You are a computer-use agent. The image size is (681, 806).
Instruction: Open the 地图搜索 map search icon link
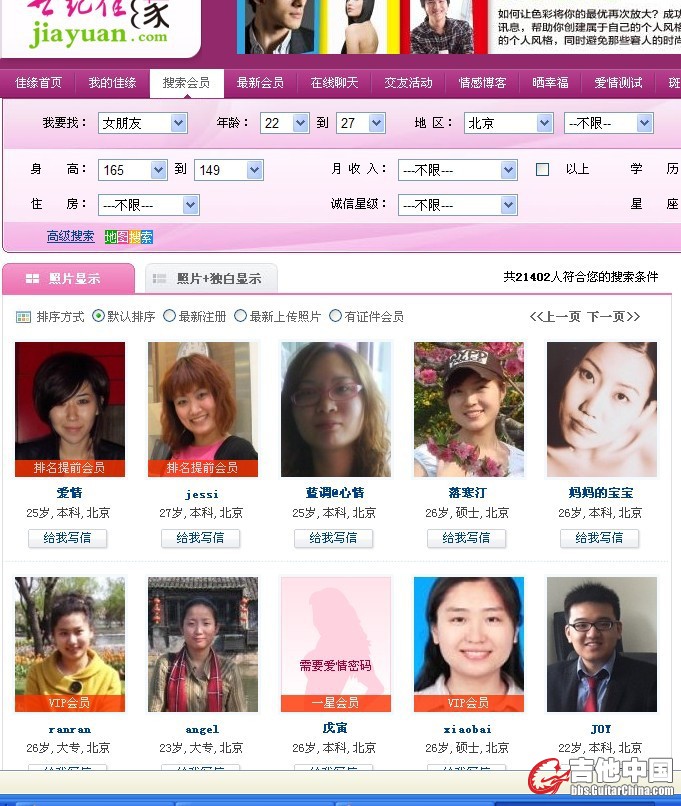tap(129, 237)
